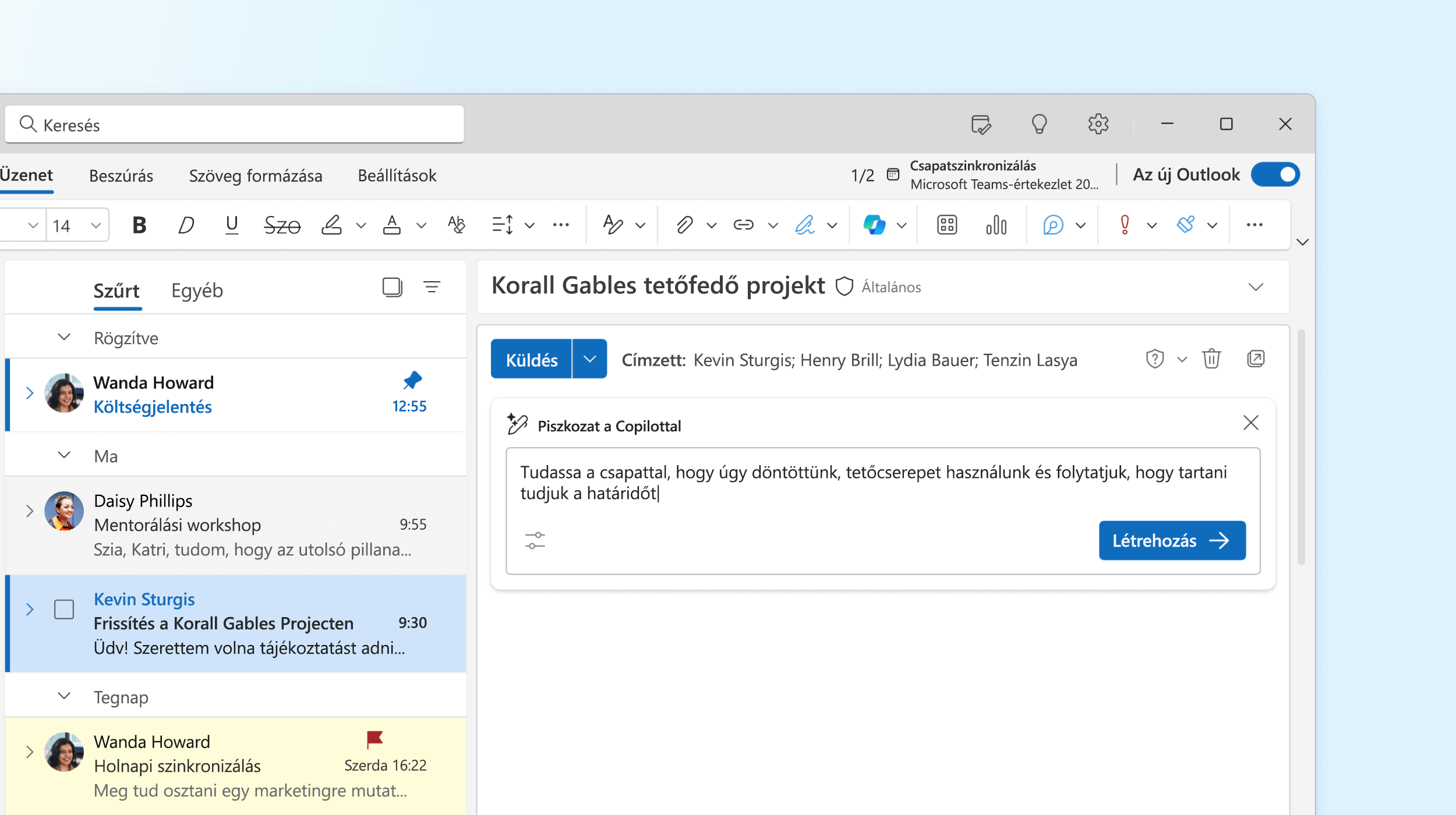Toggle bold formatting
Viewport: 1456px width, 815px height.
pos(139,225)
